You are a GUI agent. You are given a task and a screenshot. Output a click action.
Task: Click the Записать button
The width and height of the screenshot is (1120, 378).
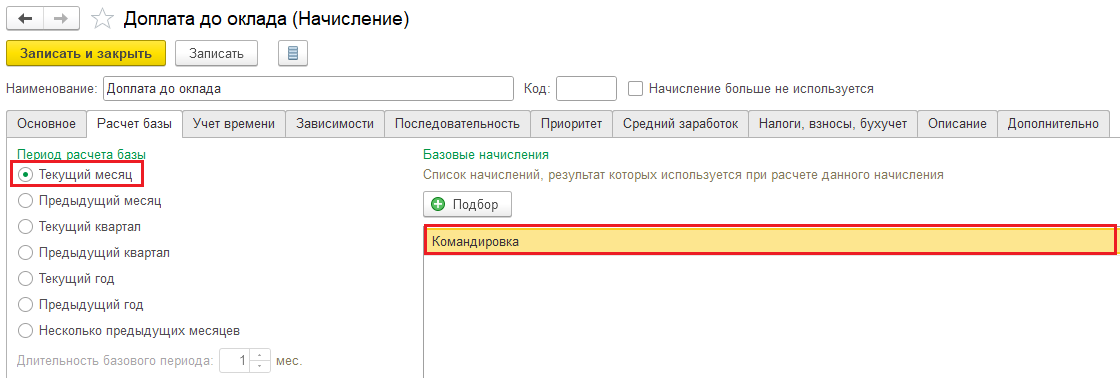[x=216, y=54]
